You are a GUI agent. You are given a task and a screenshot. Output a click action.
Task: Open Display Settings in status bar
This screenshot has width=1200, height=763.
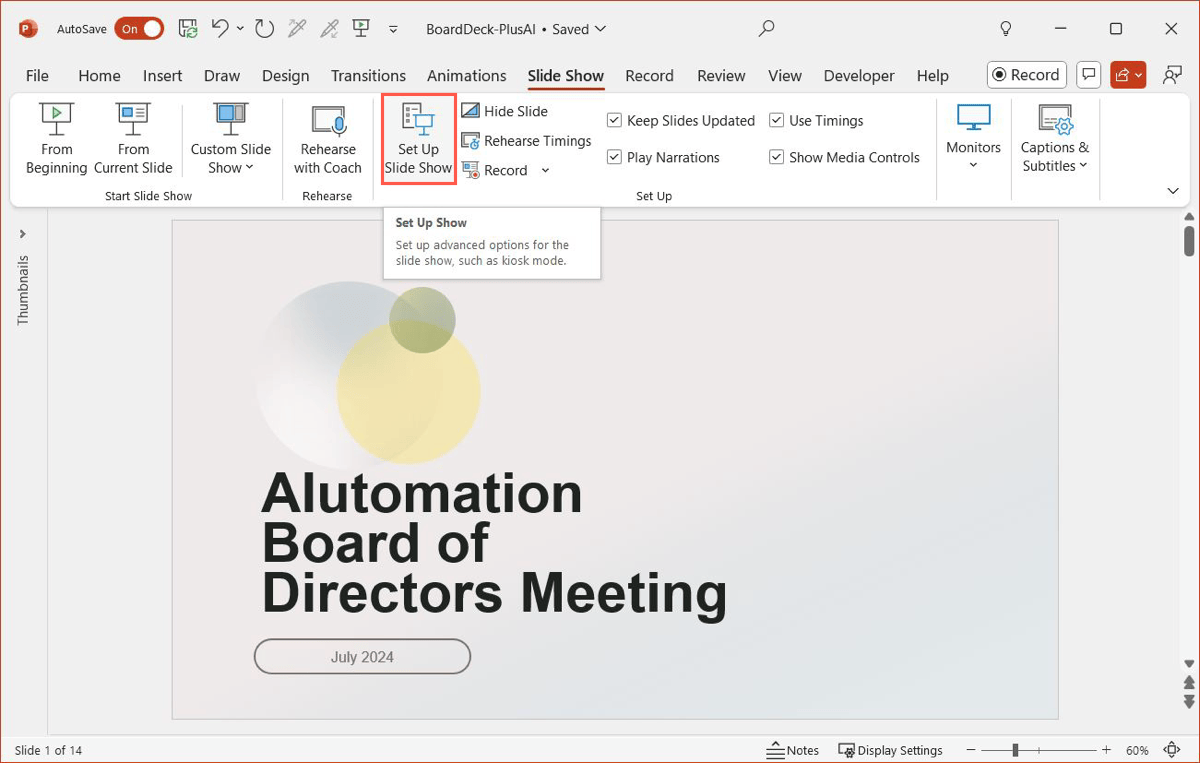[x=890, y=750]
